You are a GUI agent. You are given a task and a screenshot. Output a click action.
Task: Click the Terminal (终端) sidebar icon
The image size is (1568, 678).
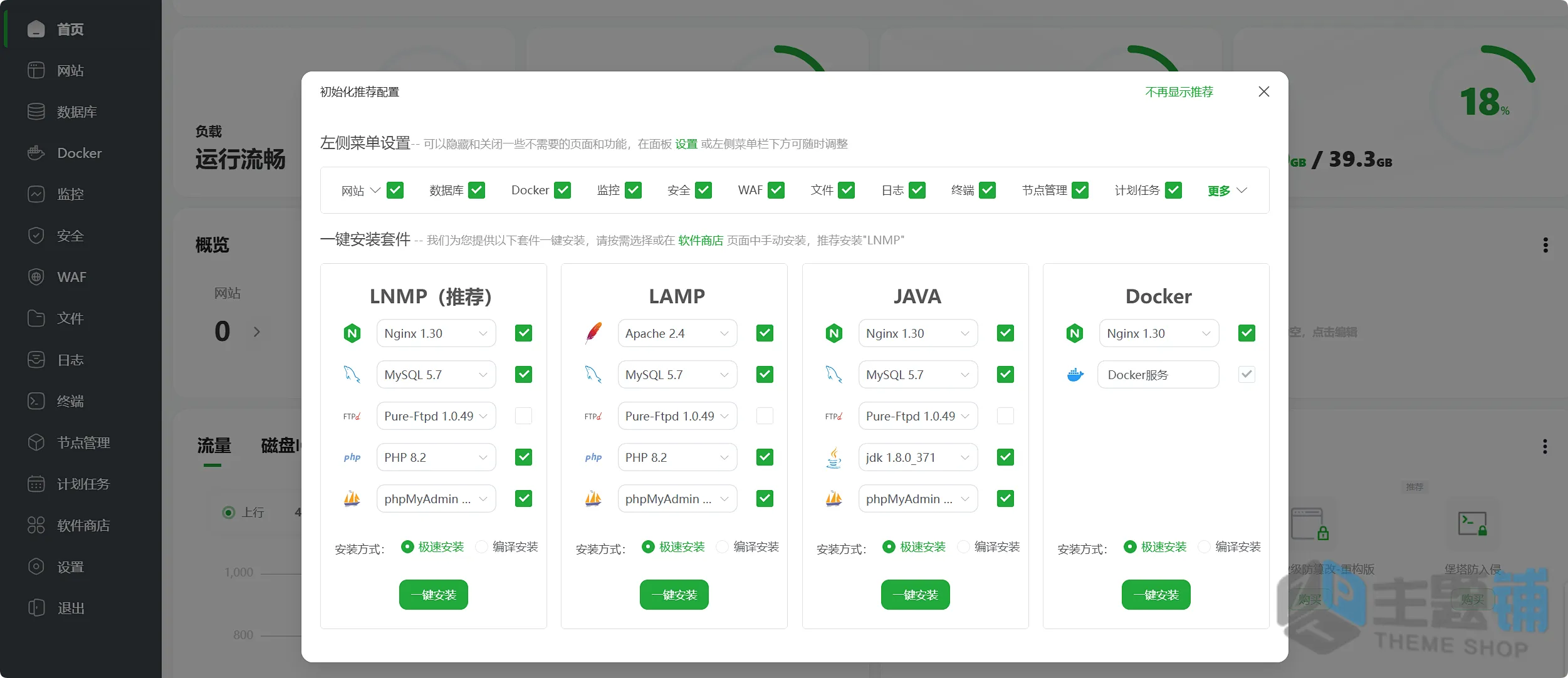pyautogui.click(x=36, y=401)
